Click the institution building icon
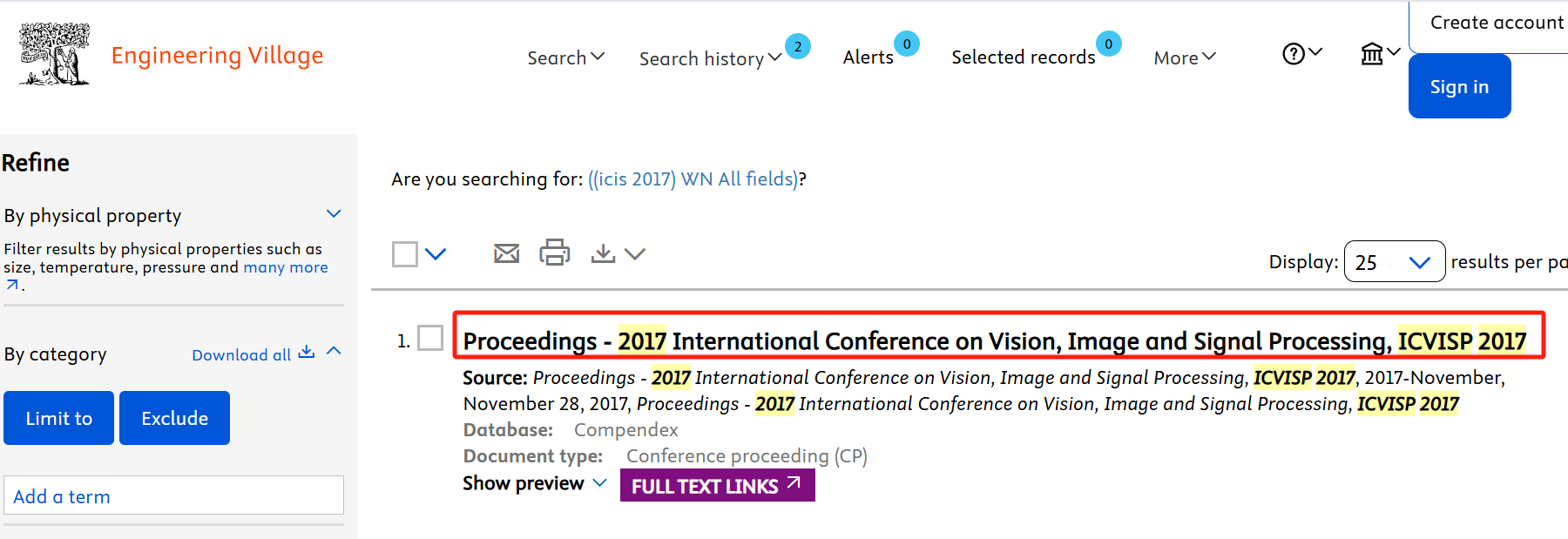The image size is (1568, 539). pos(1372,54)
